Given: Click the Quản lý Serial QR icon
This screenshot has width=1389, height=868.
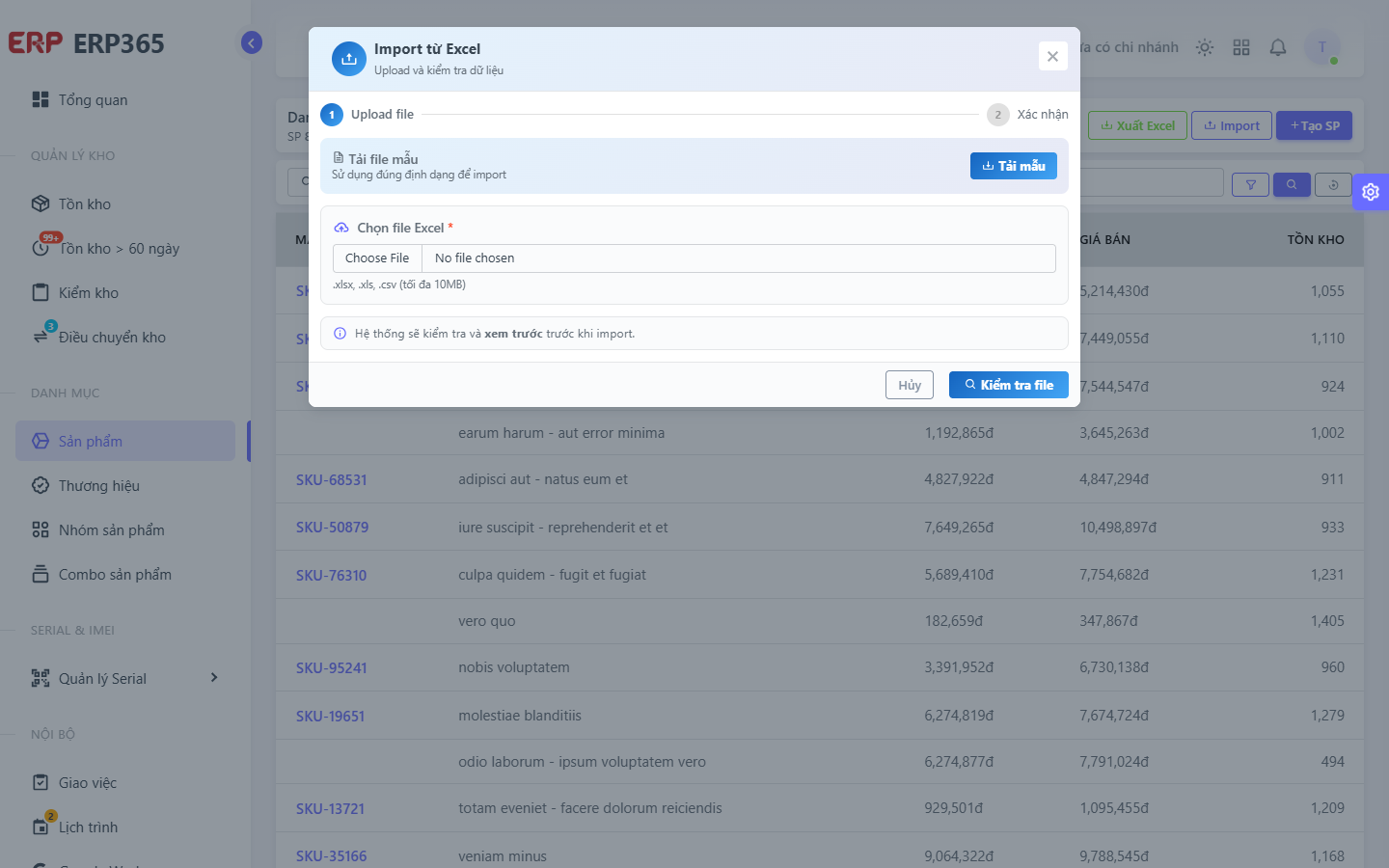Looking at the screenshot, I should click(x=41, y=678).
